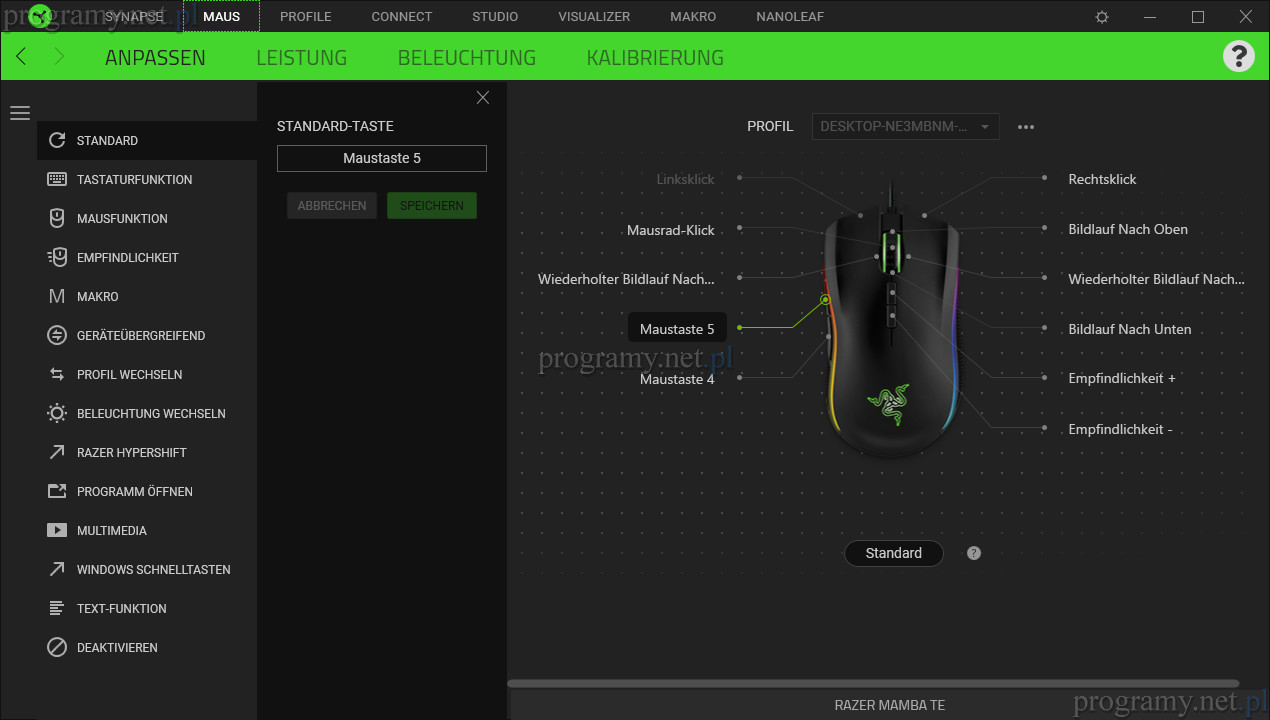The height and width of the screenshot is (720, 1270).
Task: Click the Abbrechen button
Action: click(332, 205)
